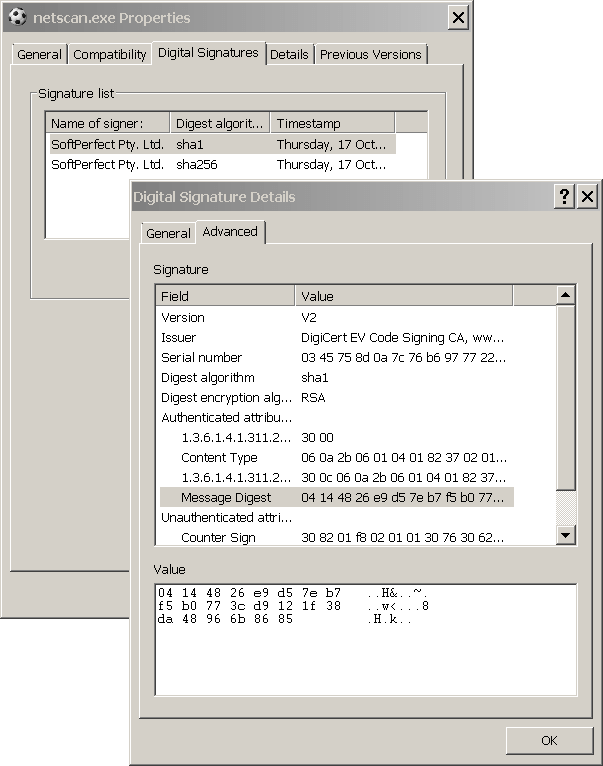Viewport: 603px width, 766px height.
Task: Select the Issuer field row
Action: pyautogui.click(x=336, y=337)
